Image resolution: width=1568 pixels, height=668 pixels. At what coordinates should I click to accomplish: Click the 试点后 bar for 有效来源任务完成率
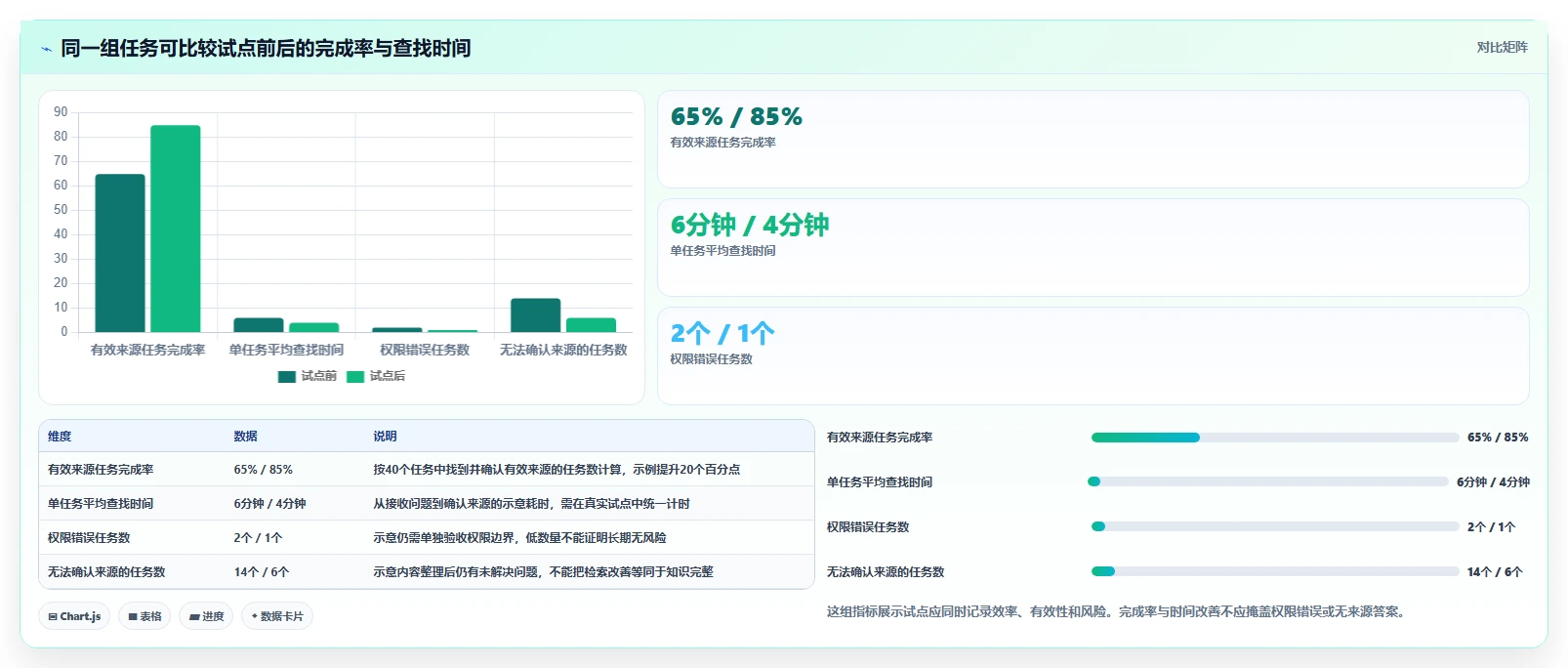(x=176, y=229)
